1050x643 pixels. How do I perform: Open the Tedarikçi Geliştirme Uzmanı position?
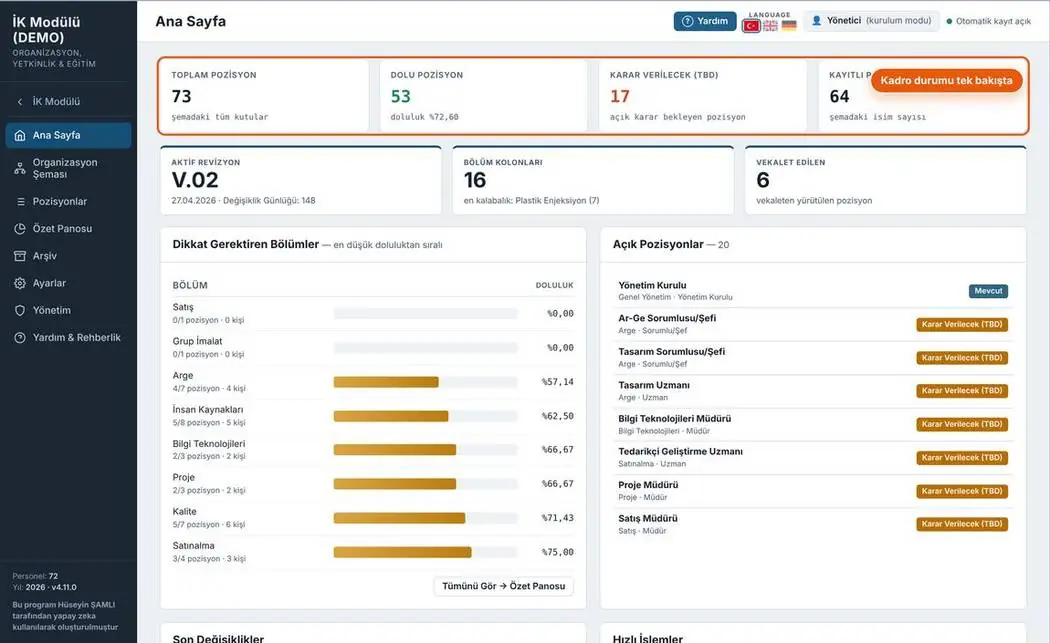(813, 457)
